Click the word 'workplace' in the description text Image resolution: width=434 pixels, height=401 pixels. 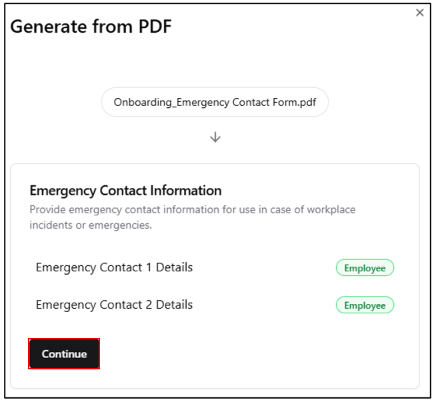(x=331, y=210)
